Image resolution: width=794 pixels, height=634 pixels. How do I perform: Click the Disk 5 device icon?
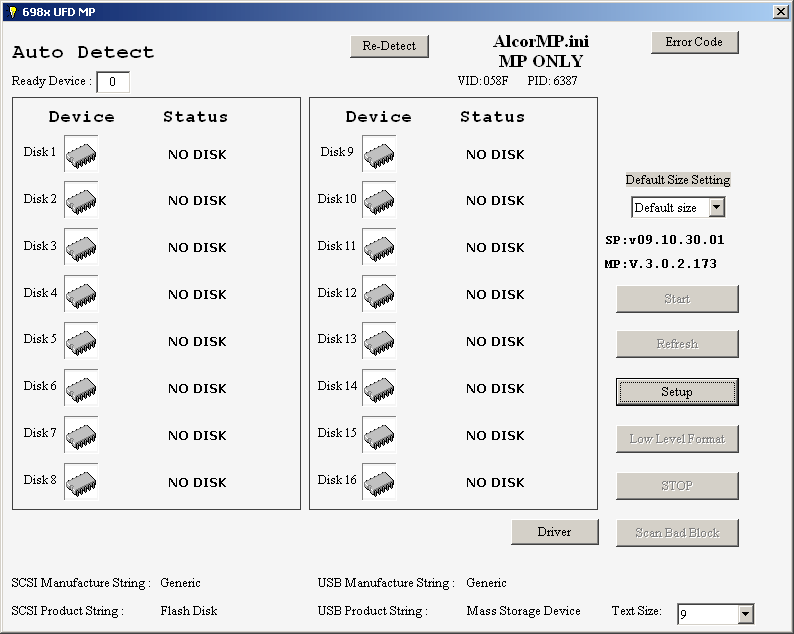(81, 341)
